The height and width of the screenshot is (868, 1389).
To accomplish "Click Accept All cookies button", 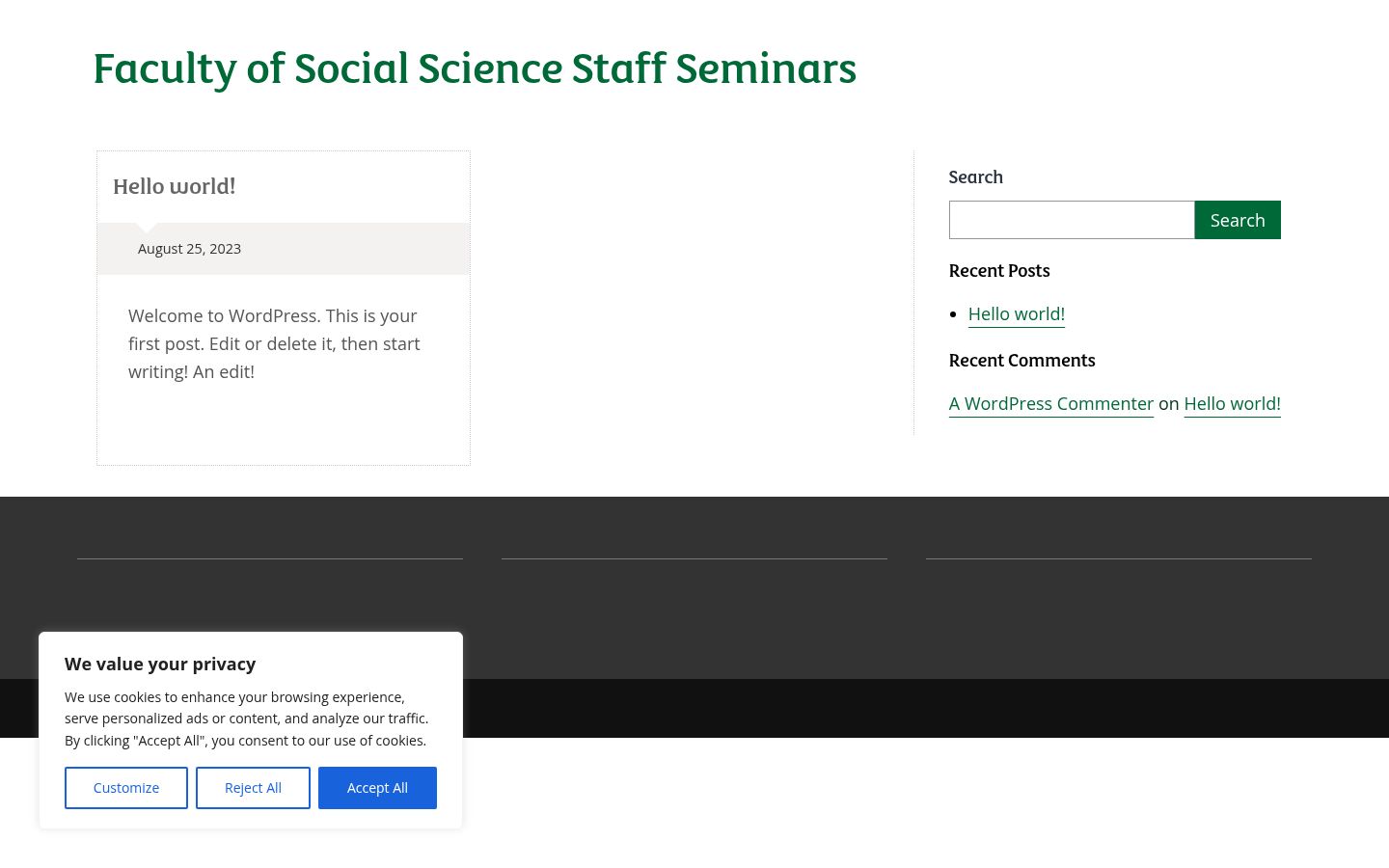I will [377, 788].
